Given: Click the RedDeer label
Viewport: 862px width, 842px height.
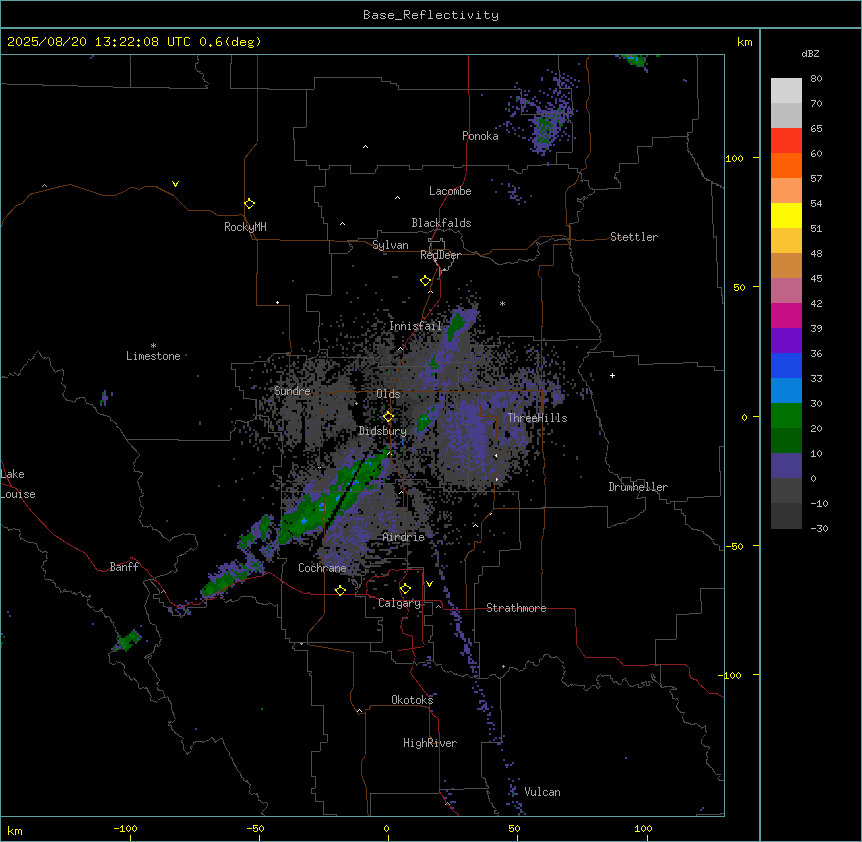Looking at the screenshot, I should pos(440,255).
